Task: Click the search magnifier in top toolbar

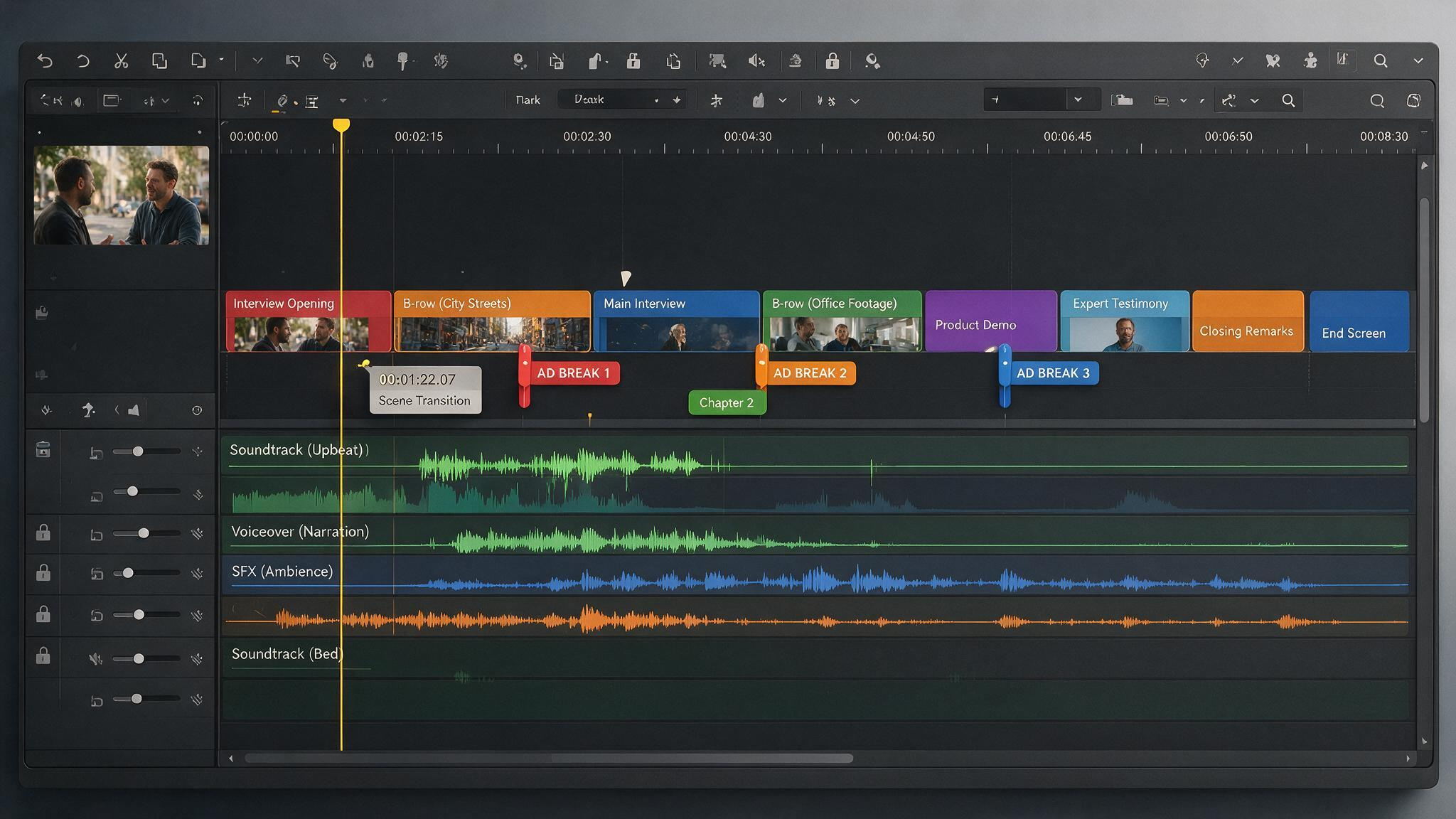Action: (1381, 61)
